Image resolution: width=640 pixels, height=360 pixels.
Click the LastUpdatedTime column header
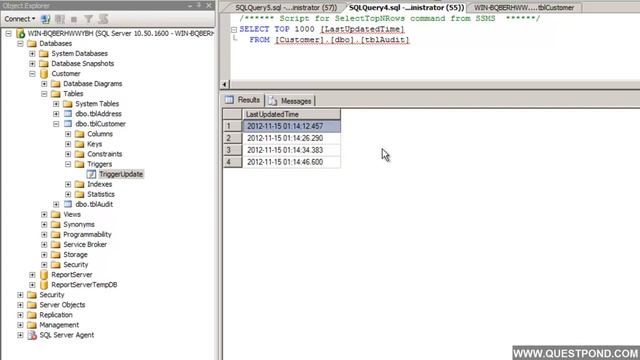(291, 114)
